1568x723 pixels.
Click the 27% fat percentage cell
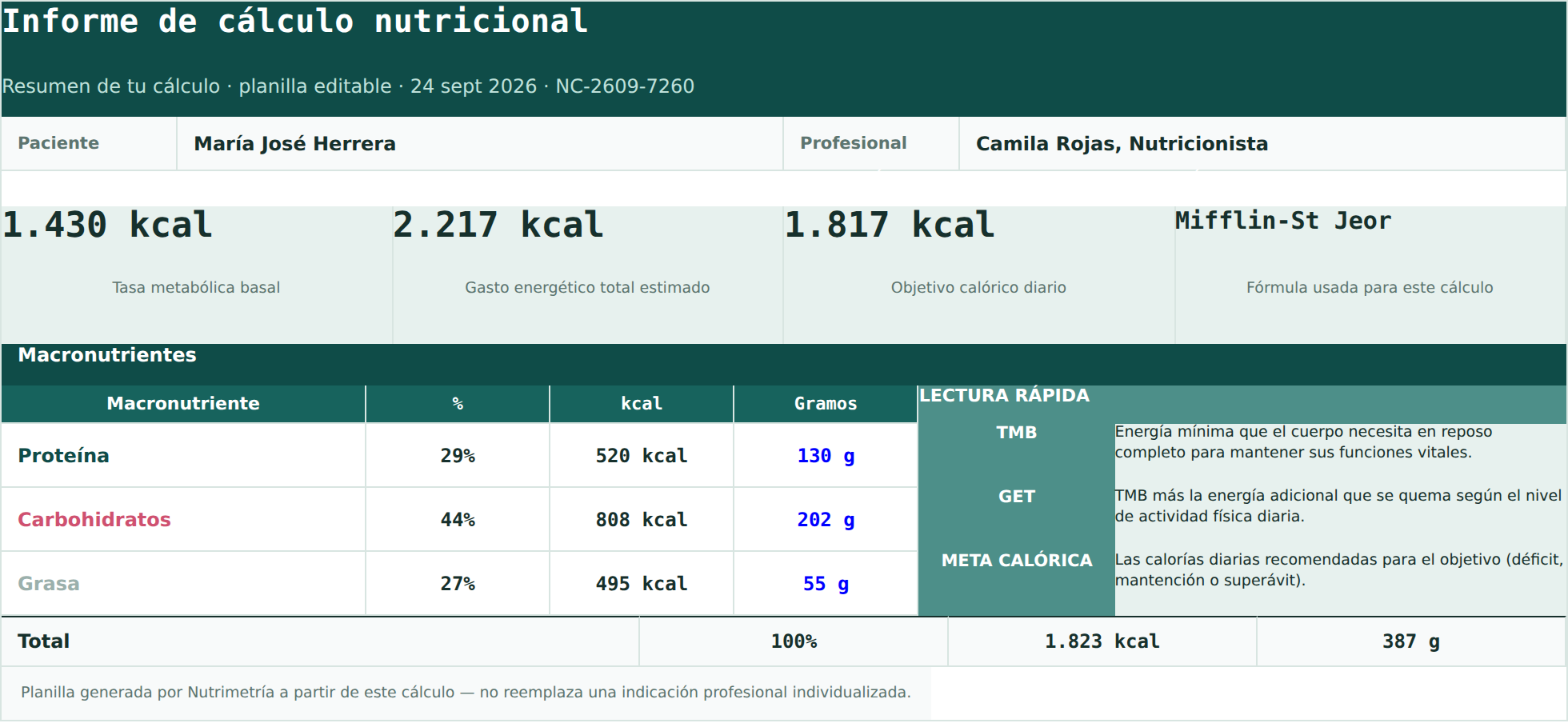(458, 584)
